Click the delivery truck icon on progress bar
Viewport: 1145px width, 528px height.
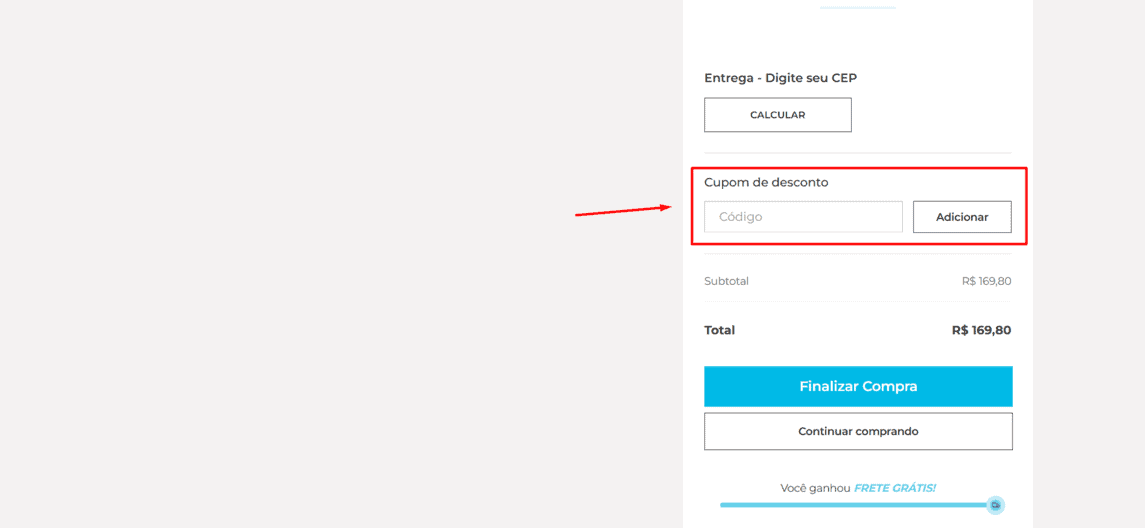pos(995,505)
